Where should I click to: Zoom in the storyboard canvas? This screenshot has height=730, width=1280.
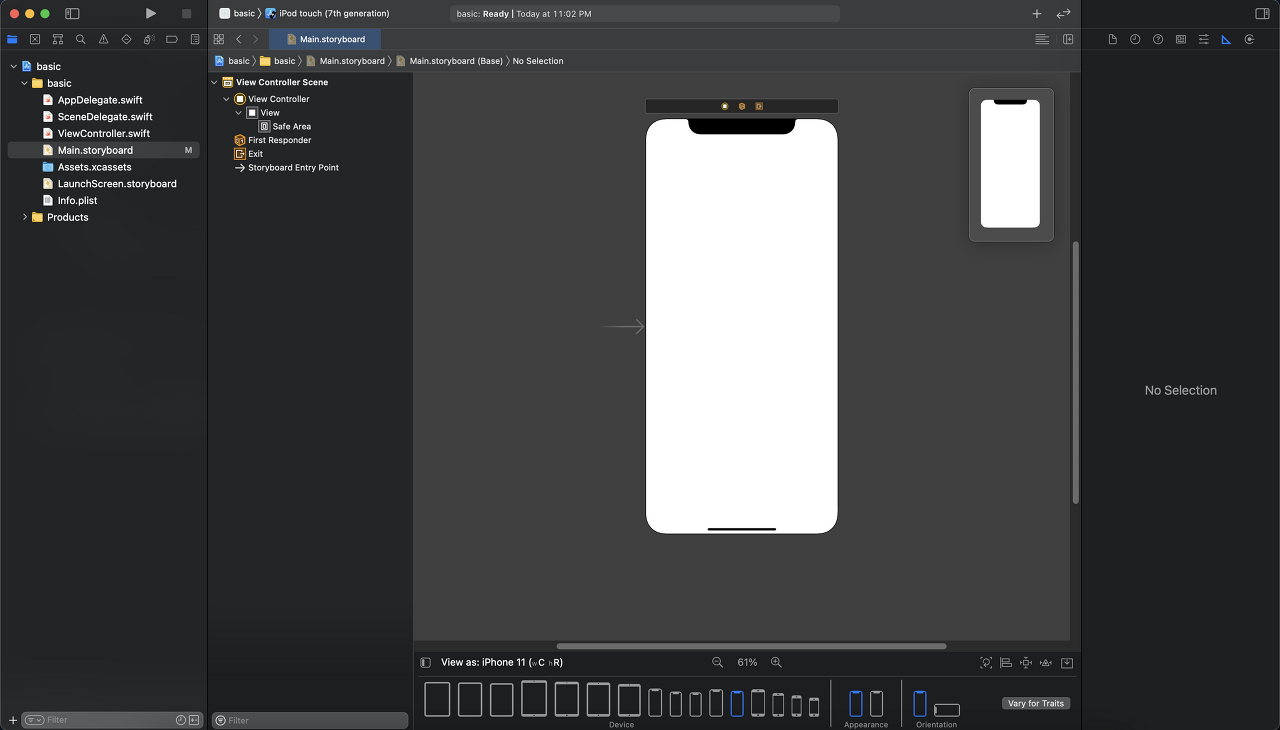pyautogui.click(x=776, y=663)
